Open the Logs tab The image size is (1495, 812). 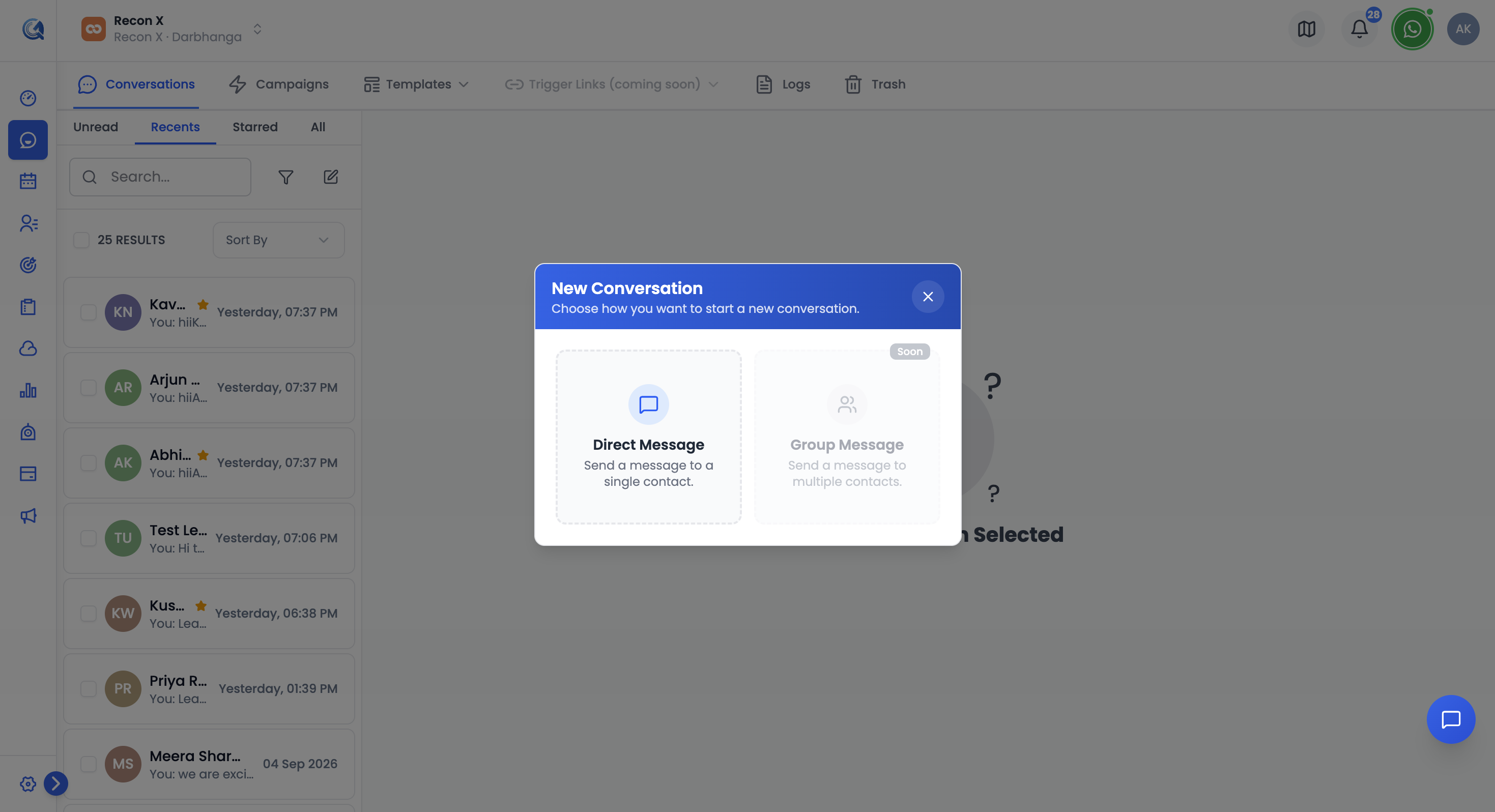784,84
